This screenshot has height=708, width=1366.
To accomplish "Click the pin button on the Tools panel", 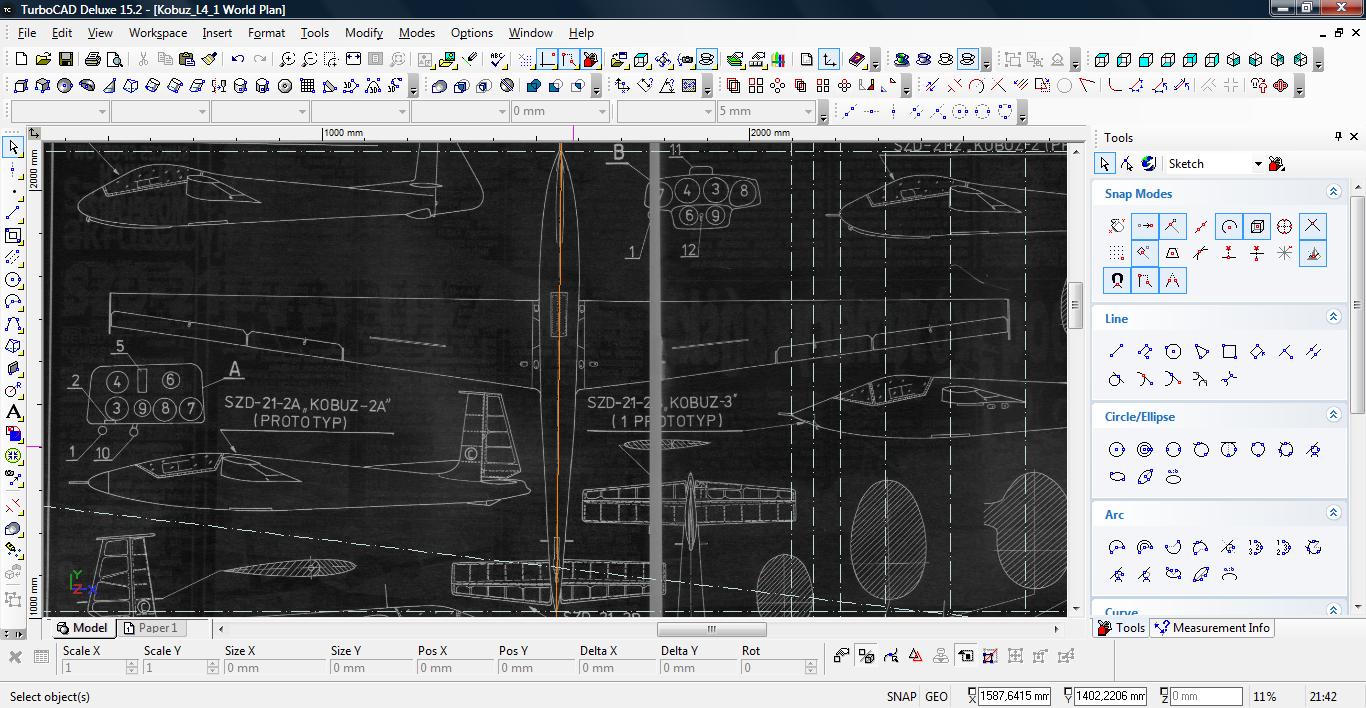I will [1338, 137].
